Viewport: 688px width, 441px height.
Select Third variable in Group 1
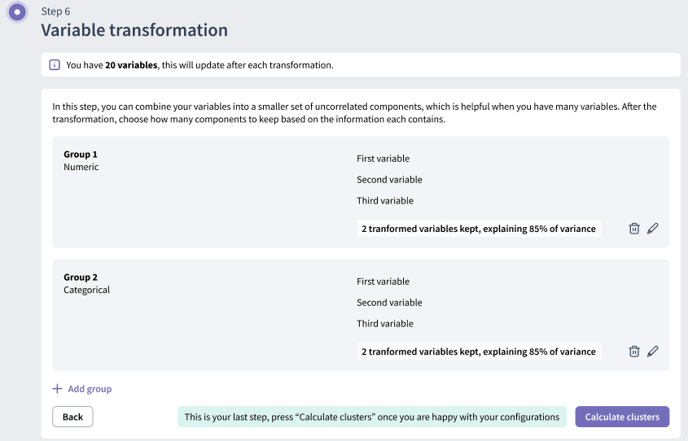click(385, 201)
